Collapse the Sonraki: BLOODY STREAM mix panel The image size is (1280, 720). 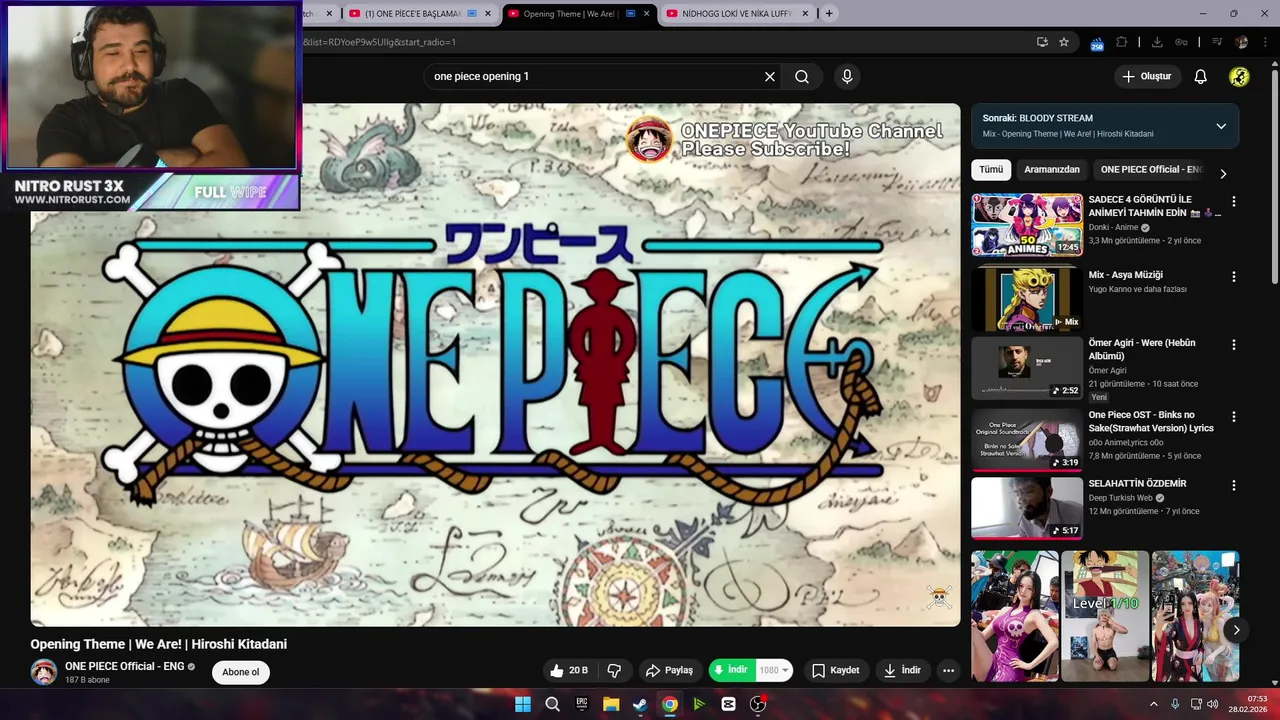1221,126
